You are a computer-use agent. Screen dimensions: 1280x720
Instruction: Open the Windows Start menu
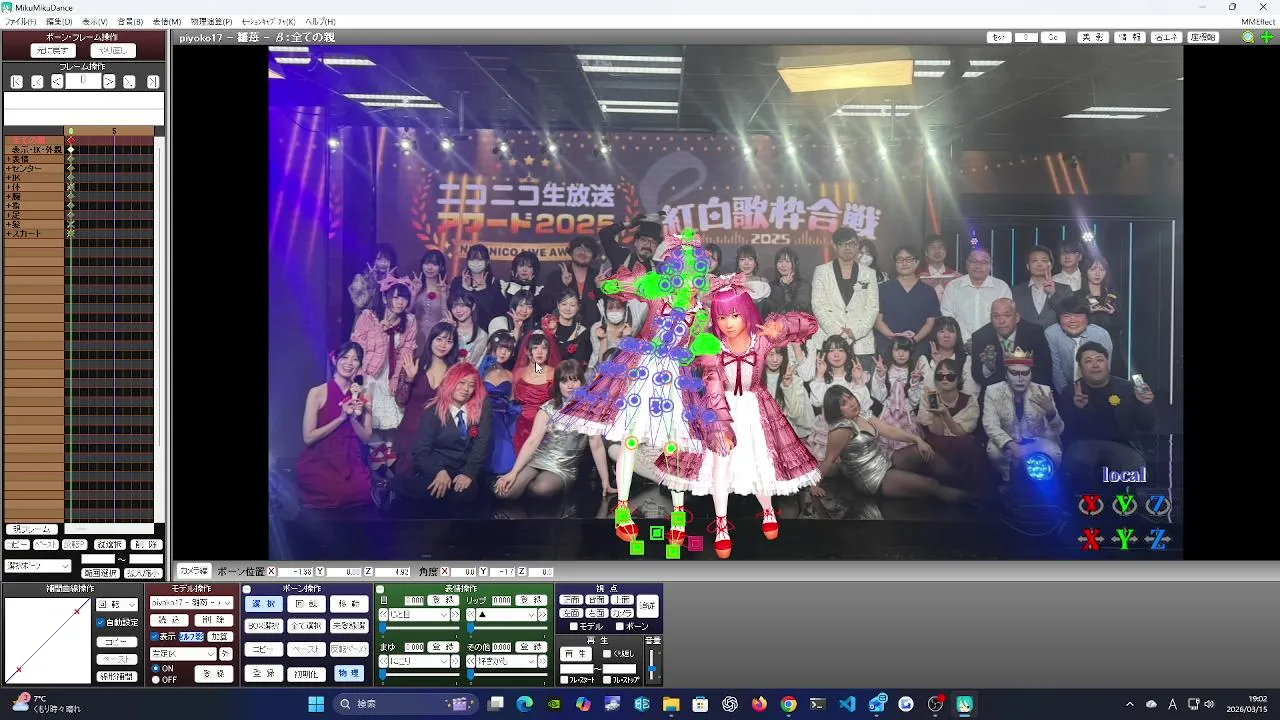pos(316,704)
